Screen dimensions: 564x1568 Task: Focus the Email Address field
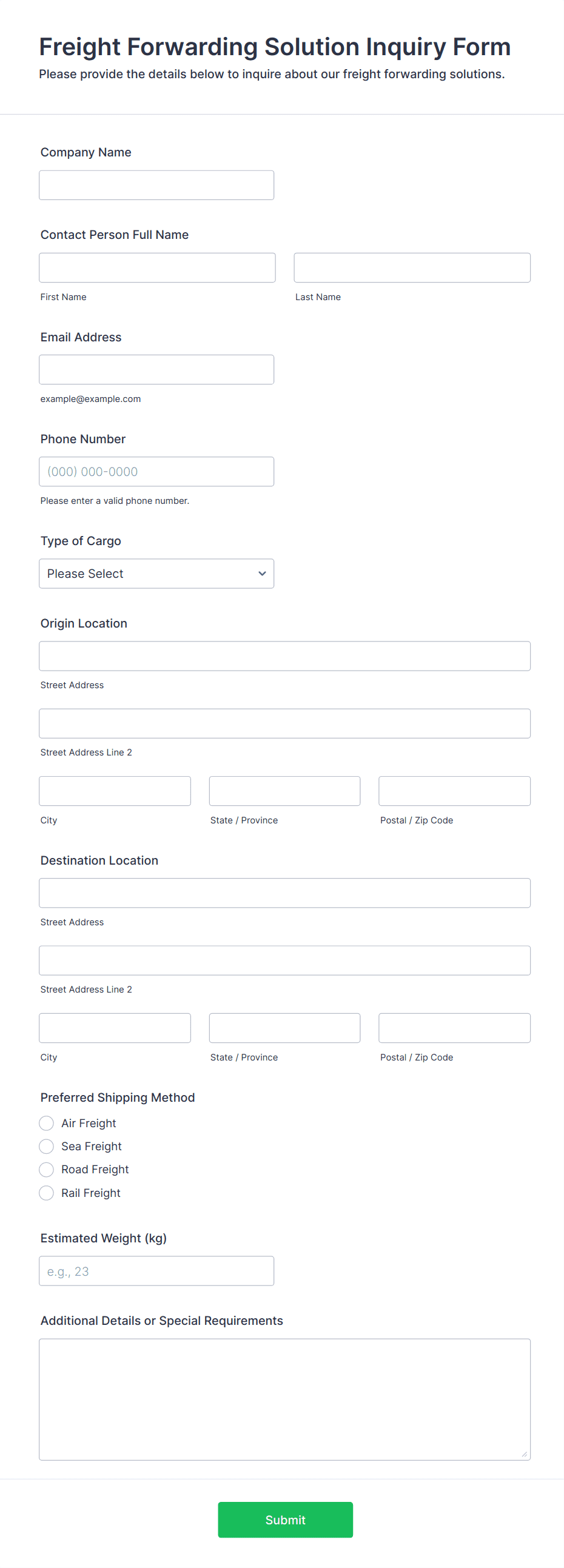[x=156, y=369]
